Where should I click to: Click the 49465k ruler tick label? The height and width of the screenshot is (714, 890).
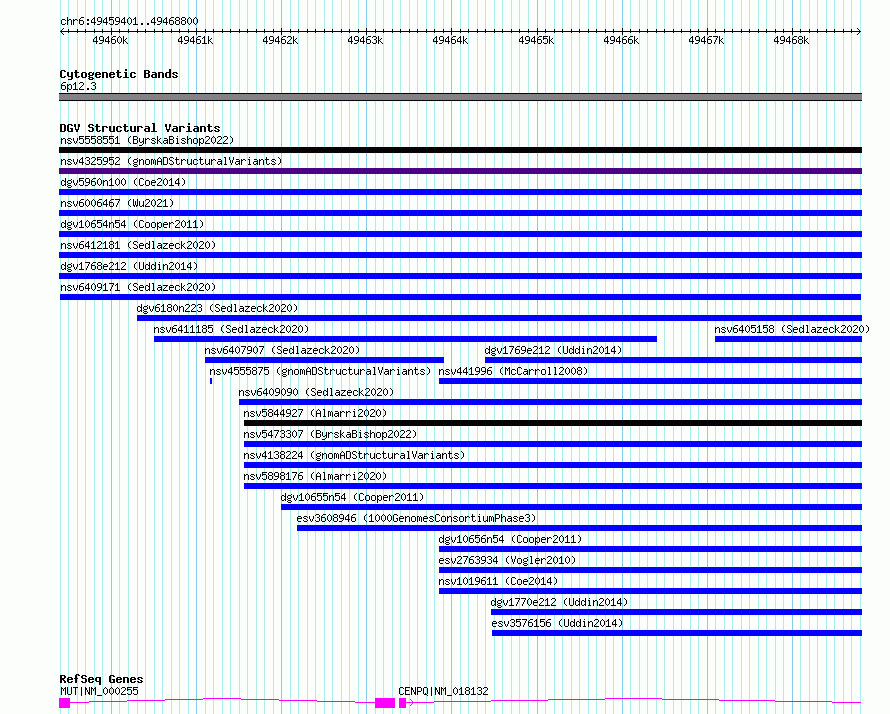pyautogui.click(x=536, y=40)
